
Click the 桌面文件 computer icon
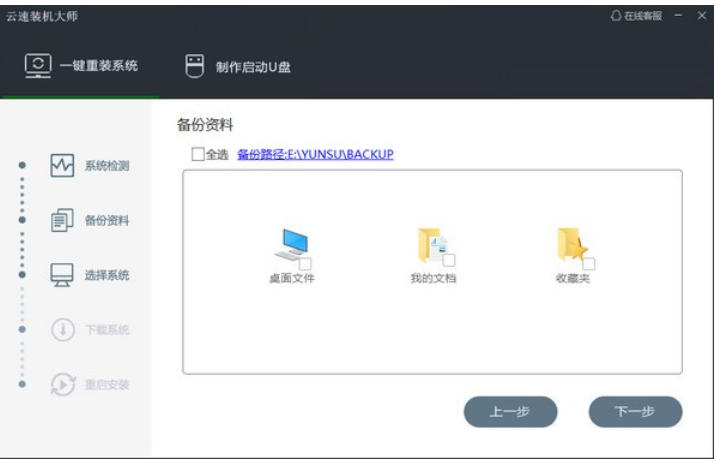click(291, 244)
